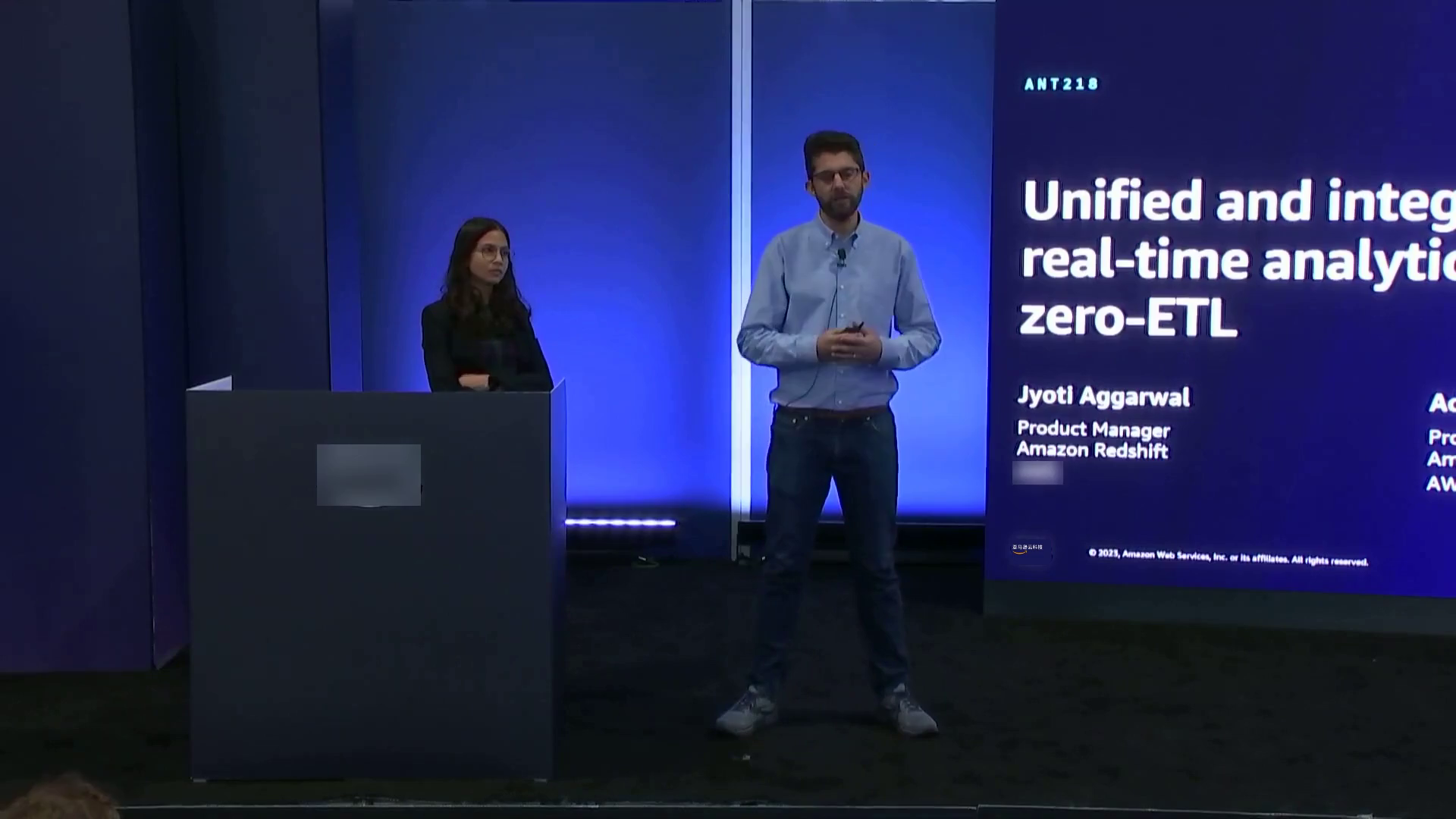Click the "Product Manager" job title text
This screenshot has width=1456, height=819.
[x=1093, y=429]
